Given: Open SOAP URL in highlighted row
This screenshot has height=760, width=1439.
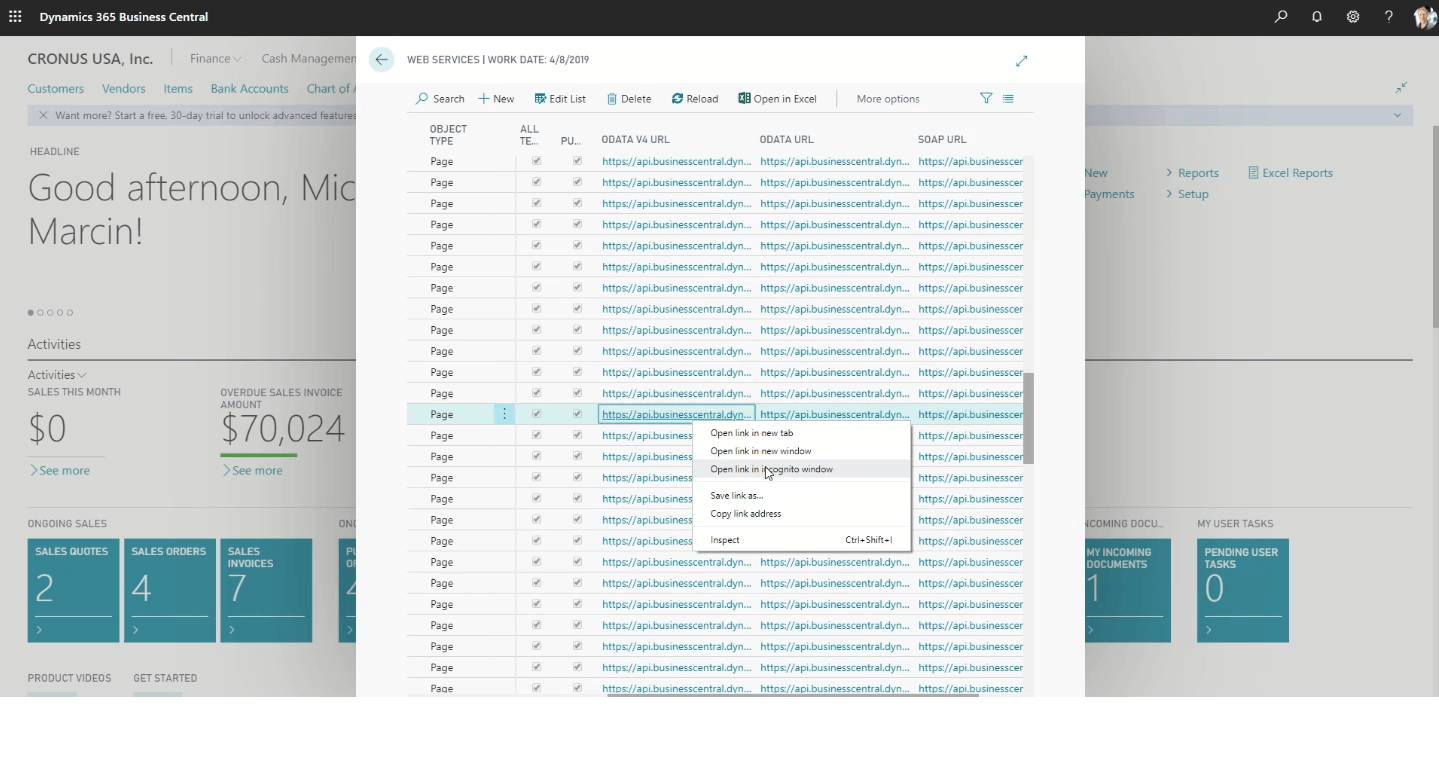Looking at the screenshot, I should pyautogui.click(x=970, y=414).
